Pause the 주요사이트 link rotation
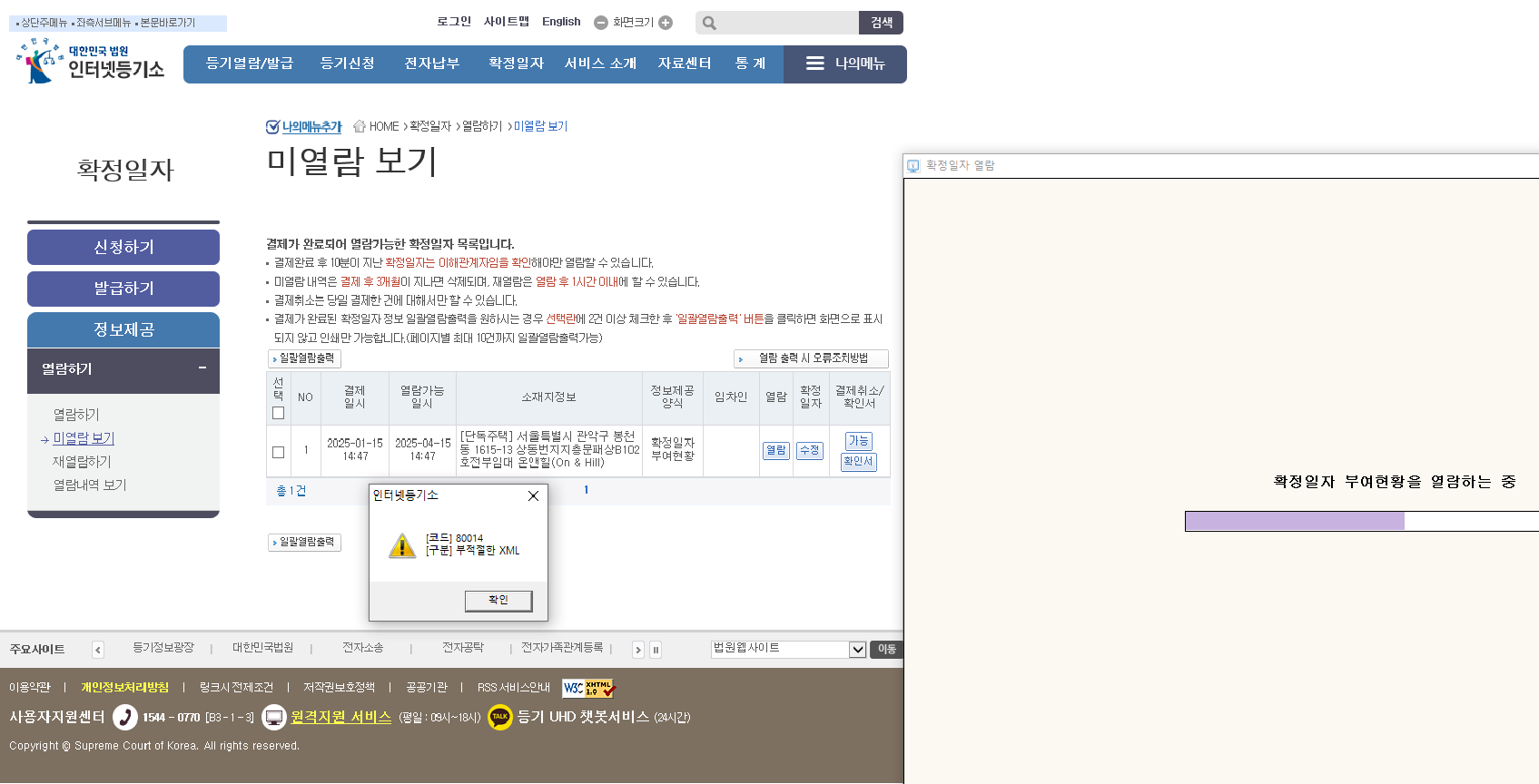The height and width of the screenshot is (784, 1539). pyautogui.click(x=656, y=650)
